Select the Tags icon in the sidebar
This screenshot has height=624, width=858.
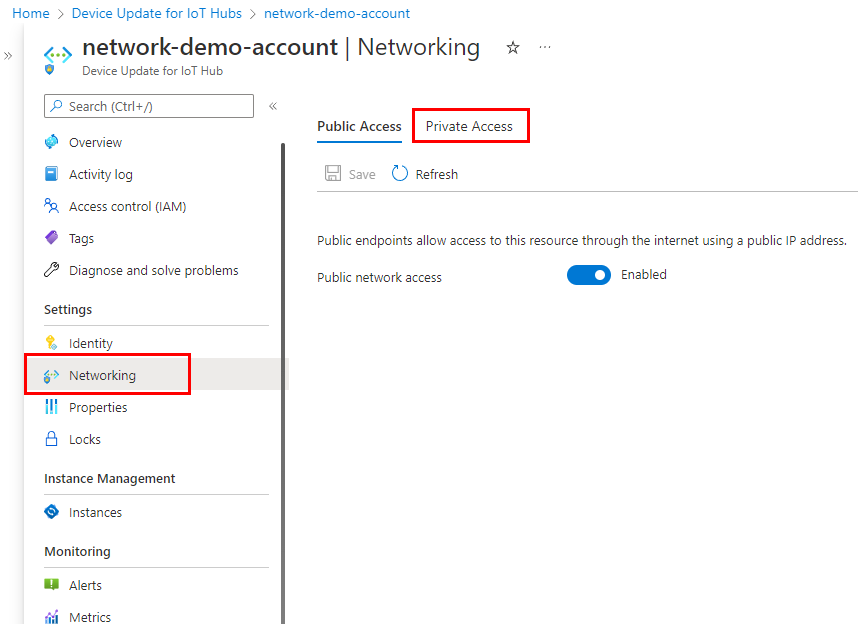coord(53,237)
